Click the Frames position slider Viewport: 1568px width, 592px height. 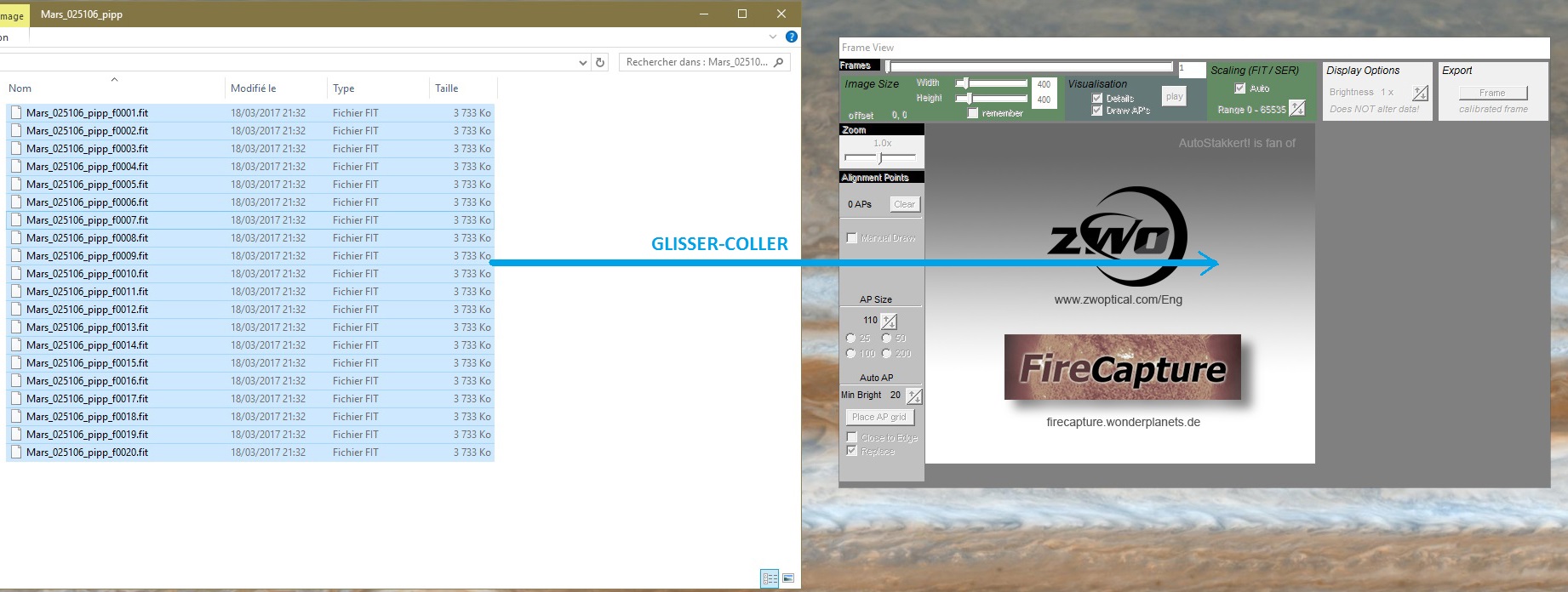(1030, 66)
